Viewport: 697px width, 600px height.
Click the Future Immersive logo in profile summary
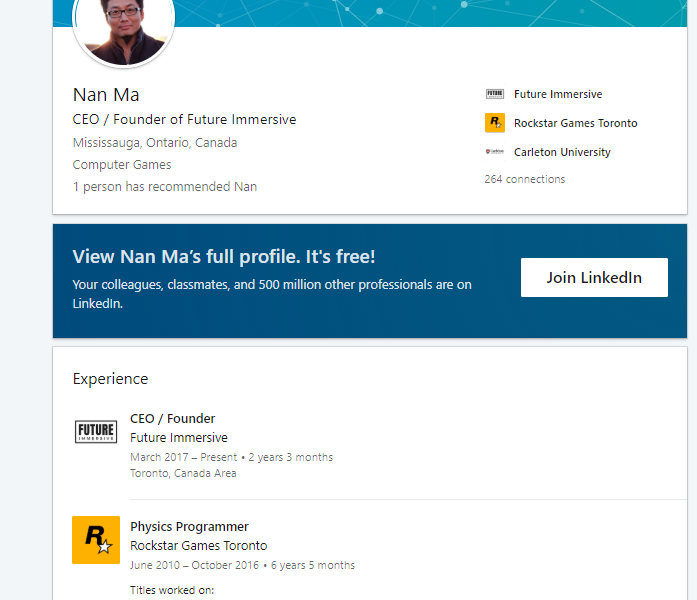[x=495, y=94]
